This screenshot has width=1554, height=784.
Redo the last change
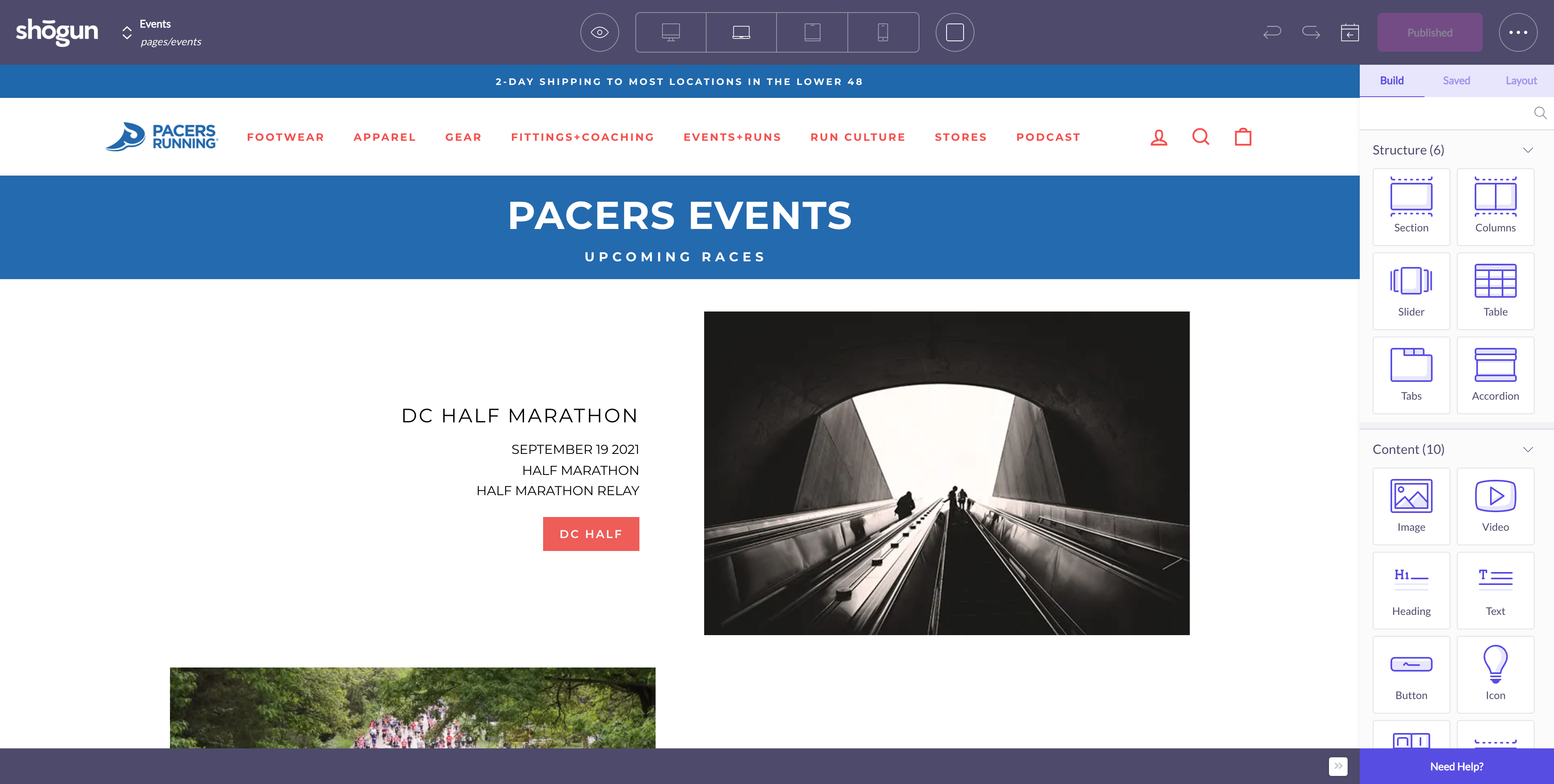click(x=1311, y=33)
